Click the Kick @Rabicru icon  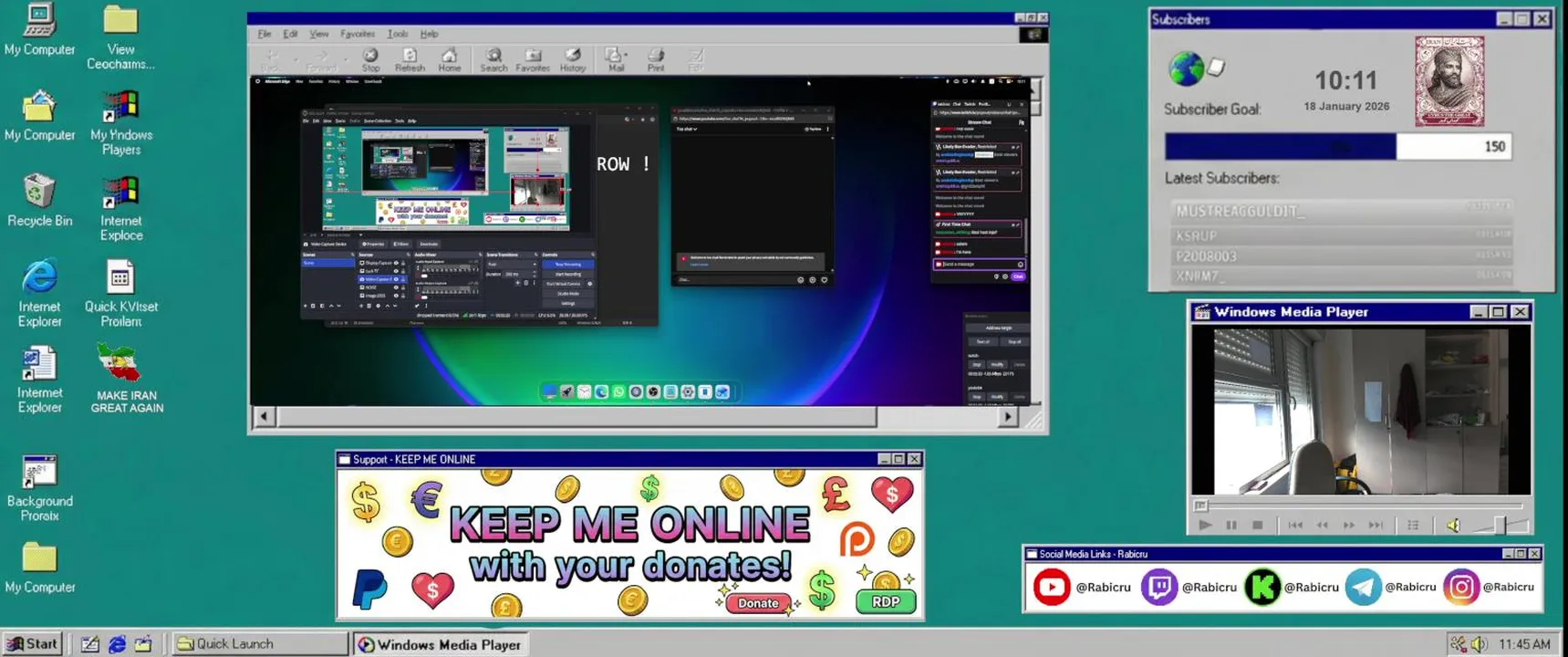pos(1262,587)
